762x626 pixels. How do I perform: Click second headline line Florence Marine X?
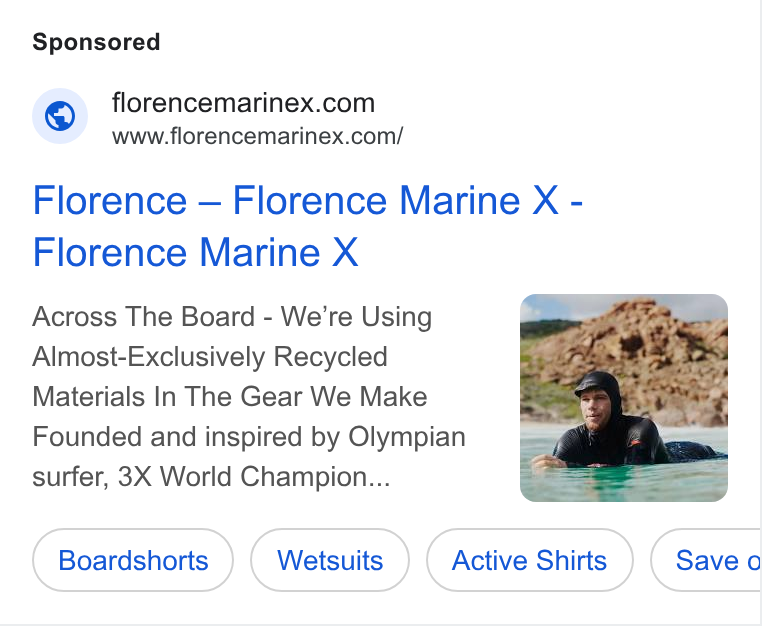[195, 252]
